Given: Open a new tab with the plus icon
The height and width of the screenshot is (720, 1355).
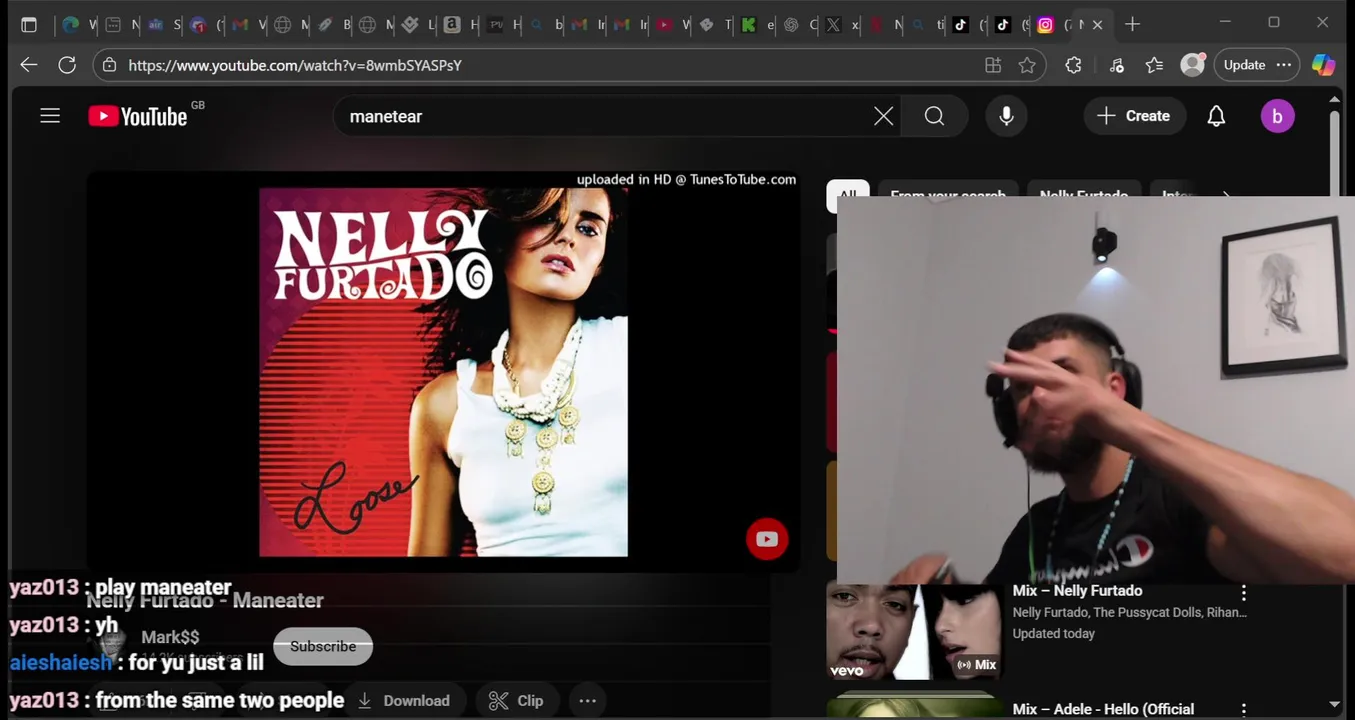Looking at the screenshot, I should pos(1132,24).
